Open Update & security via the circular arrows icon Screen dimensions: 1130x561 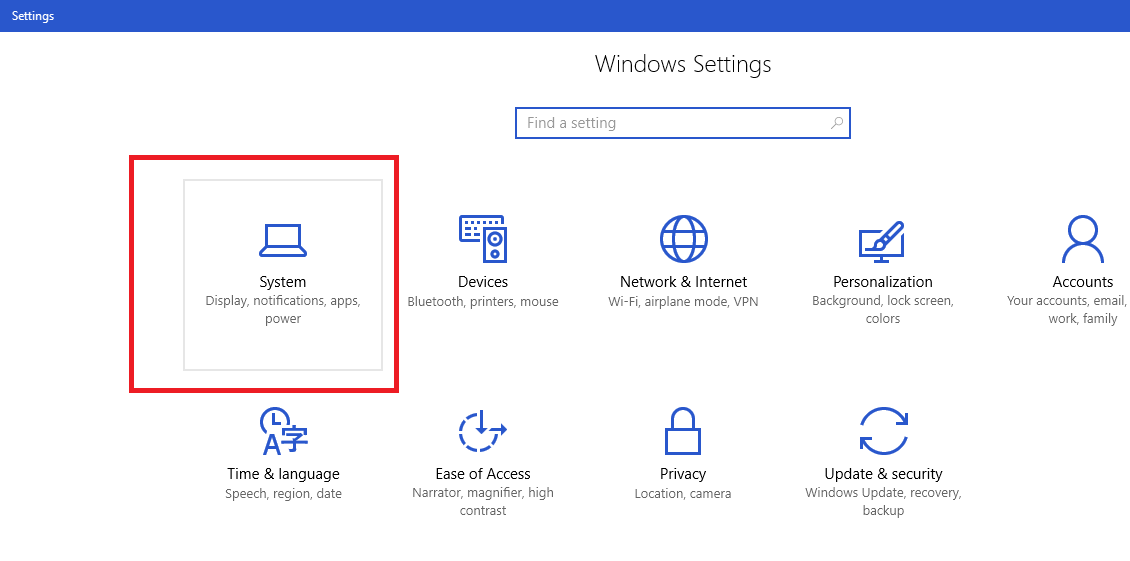[884, 431]
